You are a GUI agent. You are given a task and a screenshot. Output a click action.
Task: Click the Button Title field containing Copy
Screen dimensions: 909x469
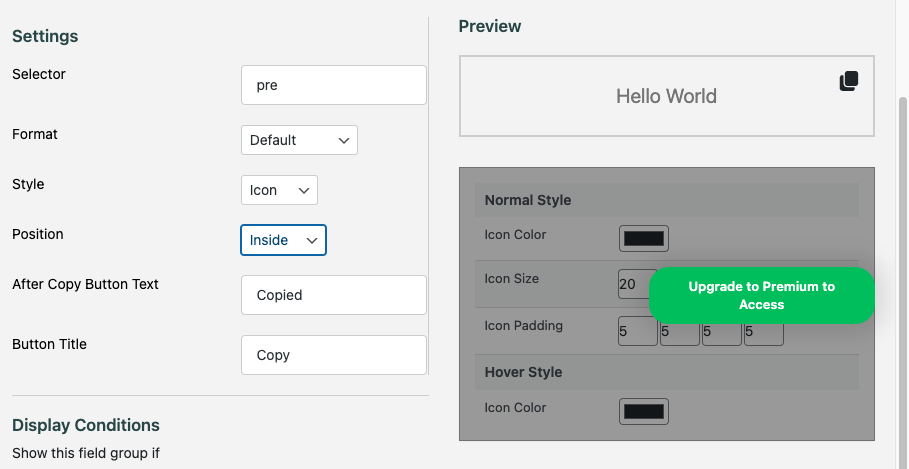(334, 355)
